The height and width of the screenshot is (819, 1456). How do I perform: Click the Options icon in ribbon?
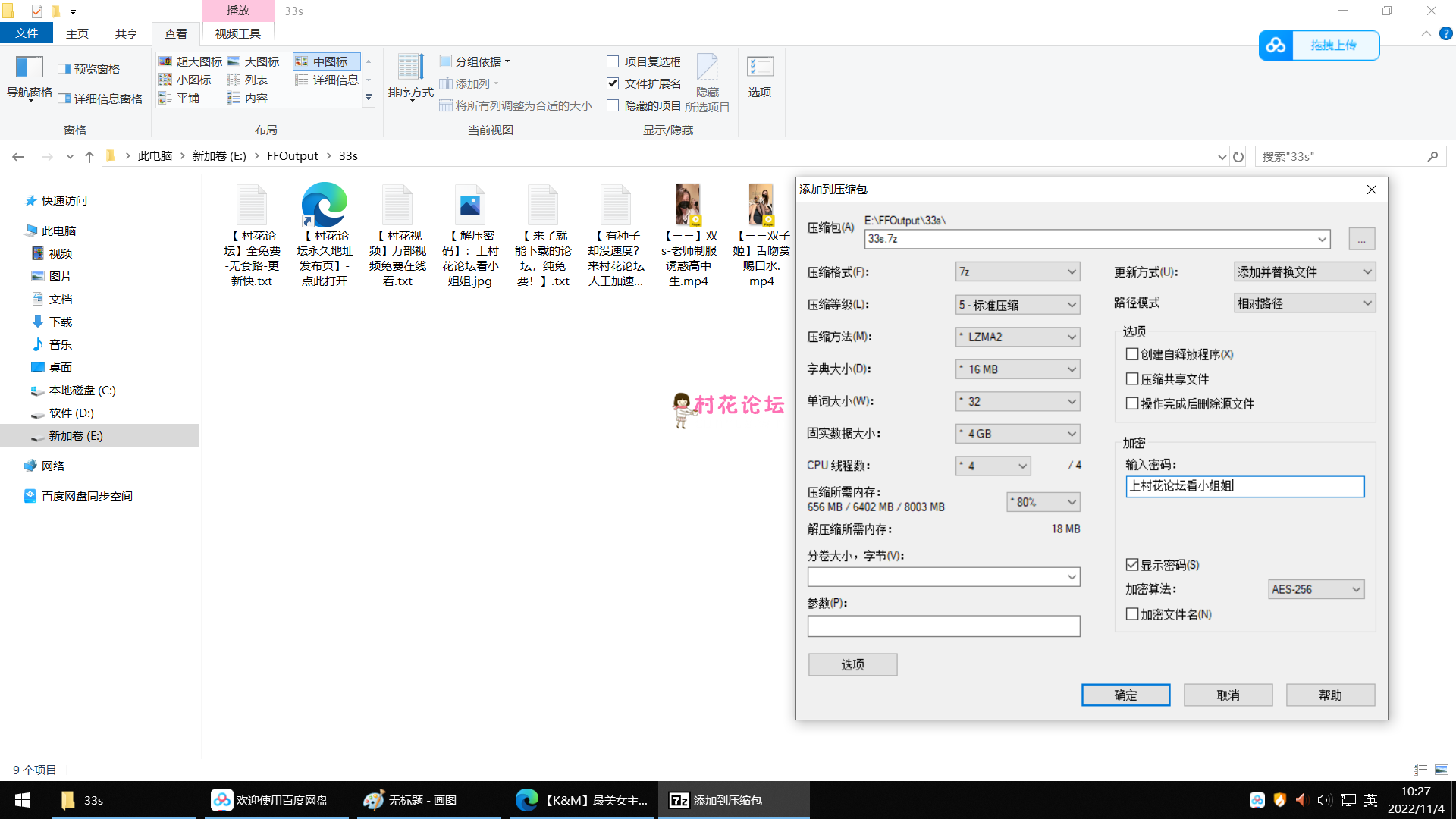tap(760, 68)
